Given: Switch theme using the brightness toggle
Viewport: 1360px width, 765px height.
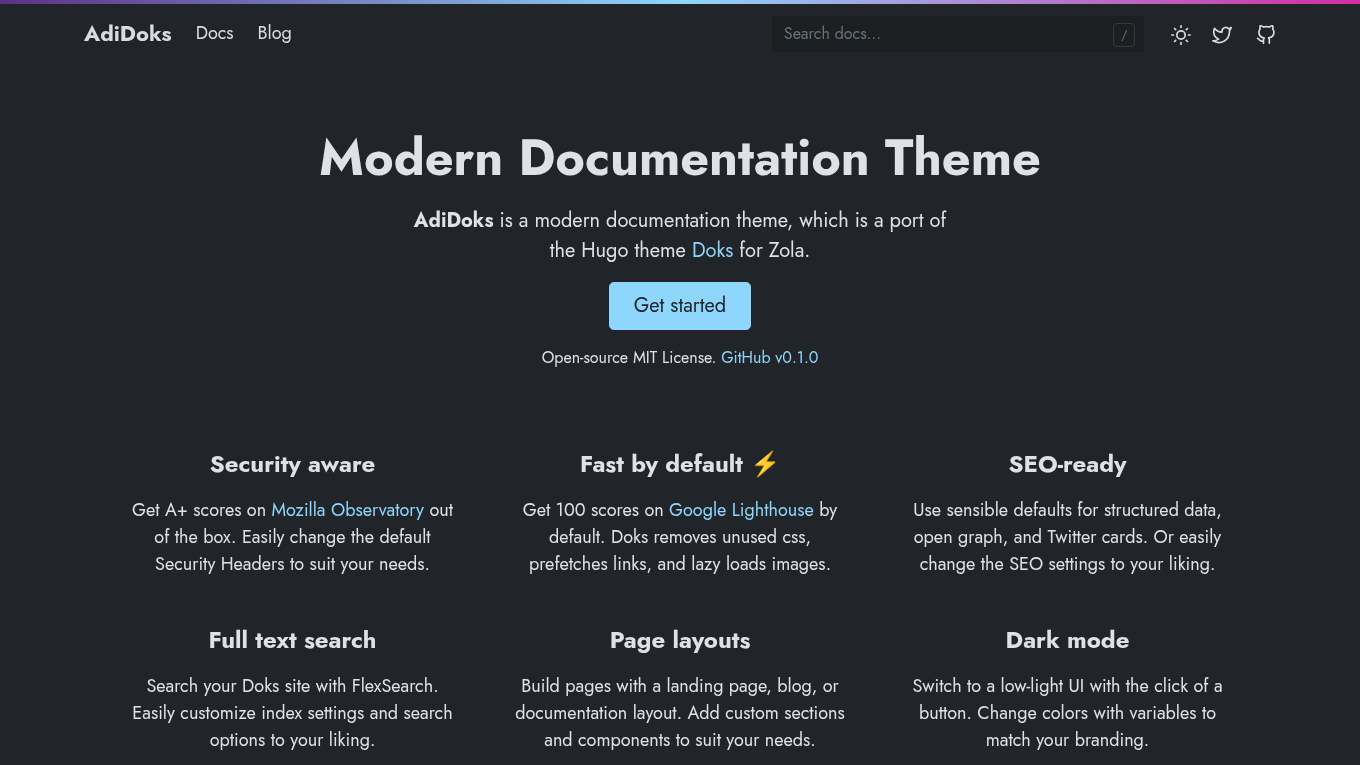Looking at the screenshot, I should (1180, 34).
